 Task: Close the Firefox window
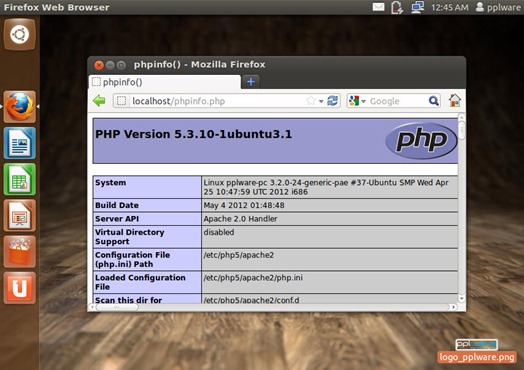tap(99, 65)
